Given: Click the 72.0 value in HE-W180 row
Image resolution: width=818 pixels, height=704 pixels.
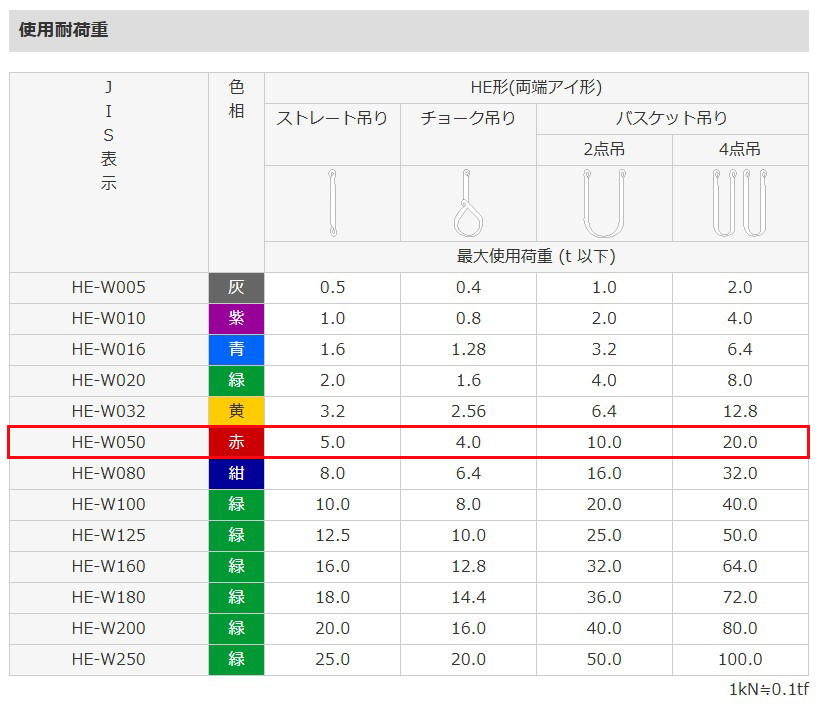Looking at the screenshot, I should pos(740,598).
